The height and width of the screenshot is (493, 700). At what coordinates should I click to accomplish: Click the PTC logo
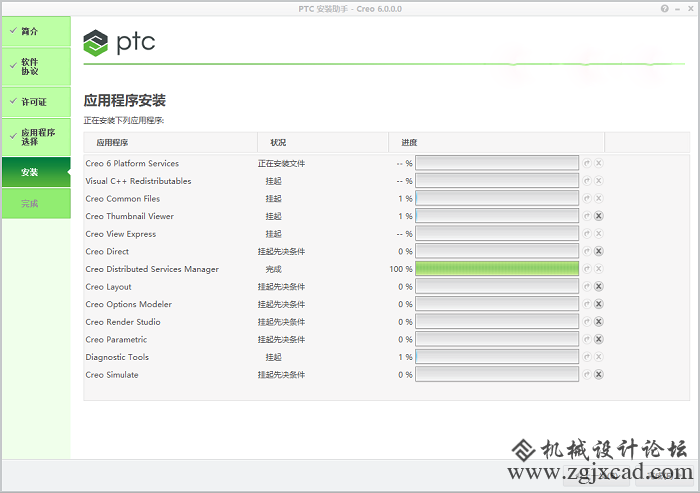(119, 43)
